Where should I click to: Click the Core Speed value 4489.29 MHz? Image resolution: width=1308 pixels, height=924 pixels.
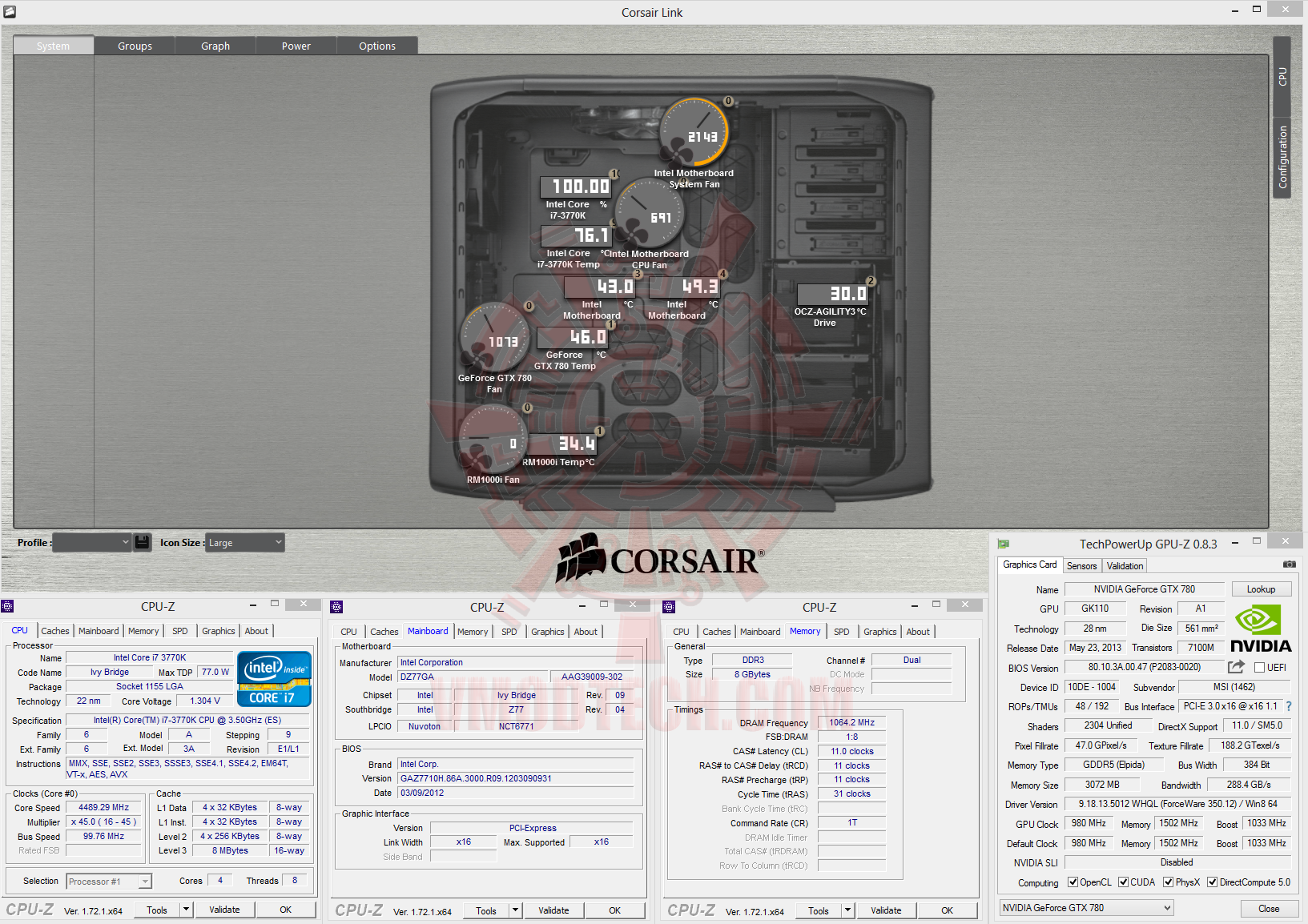pyautogui.click(x=104, y=807)
